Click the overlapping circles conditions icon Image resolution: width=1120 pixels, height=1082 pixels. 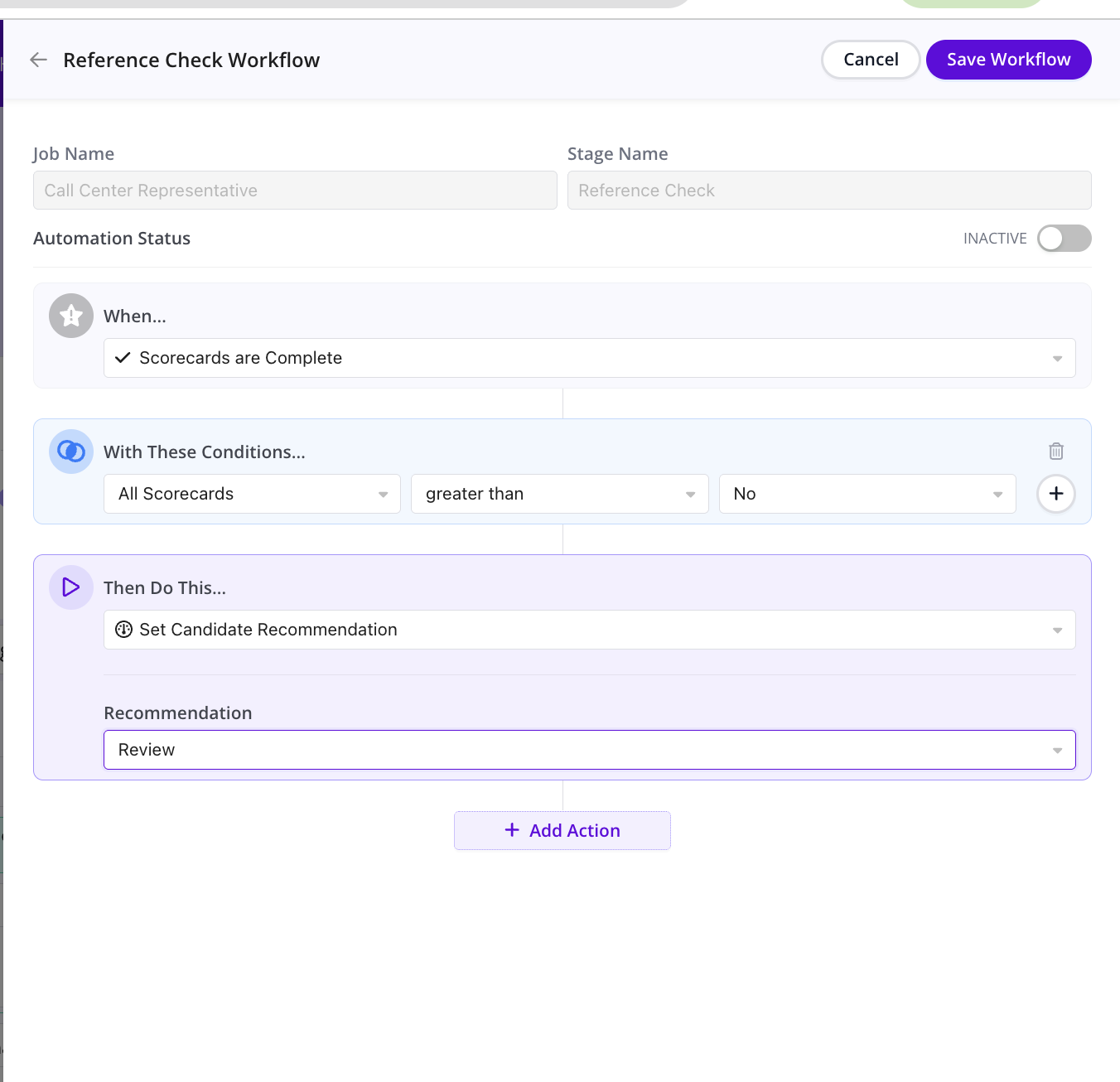[x=71, y=452]
